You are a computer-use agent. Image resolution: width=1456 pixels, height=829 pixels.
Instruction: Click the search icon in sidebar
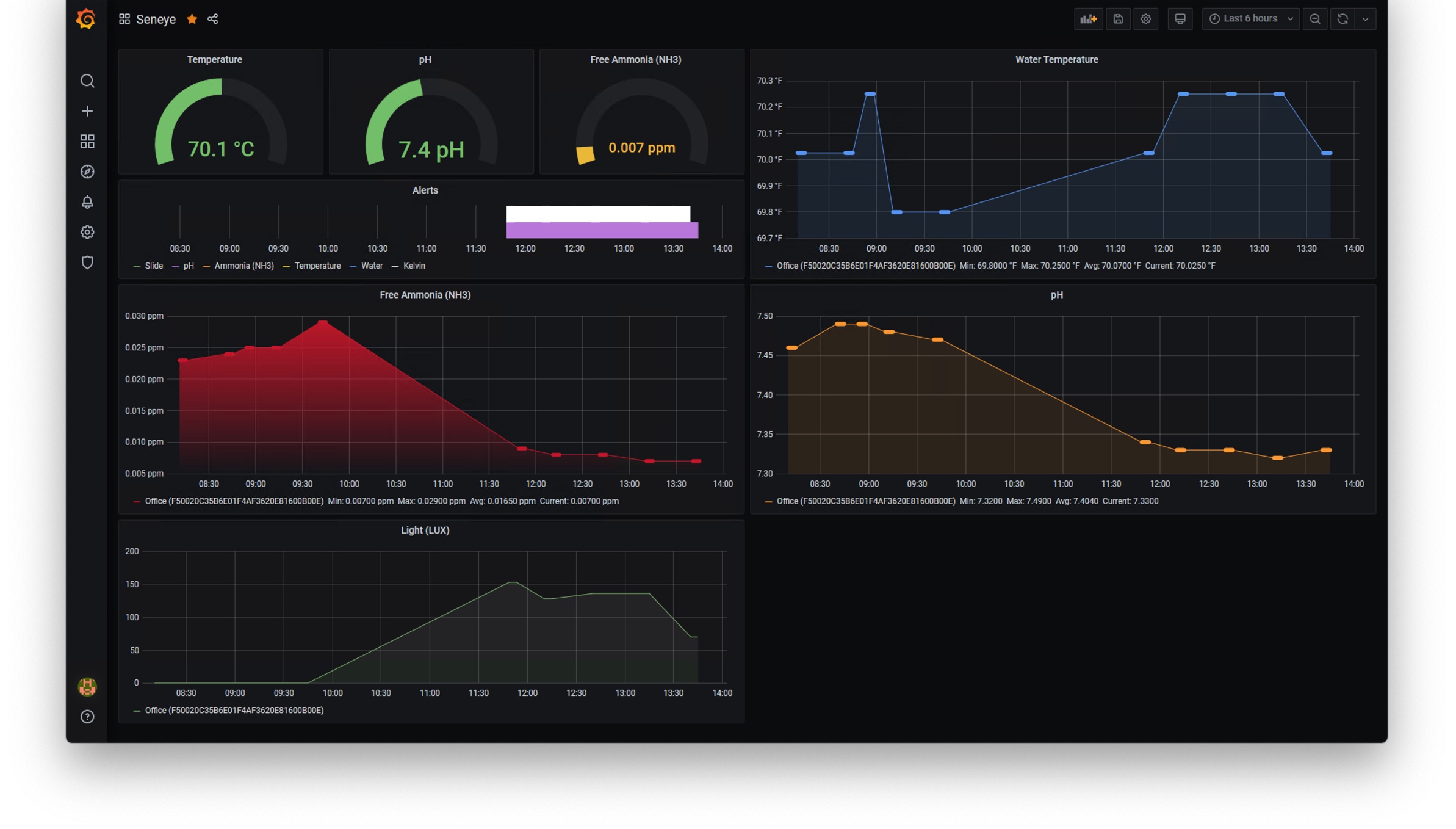tap(87, 81)
